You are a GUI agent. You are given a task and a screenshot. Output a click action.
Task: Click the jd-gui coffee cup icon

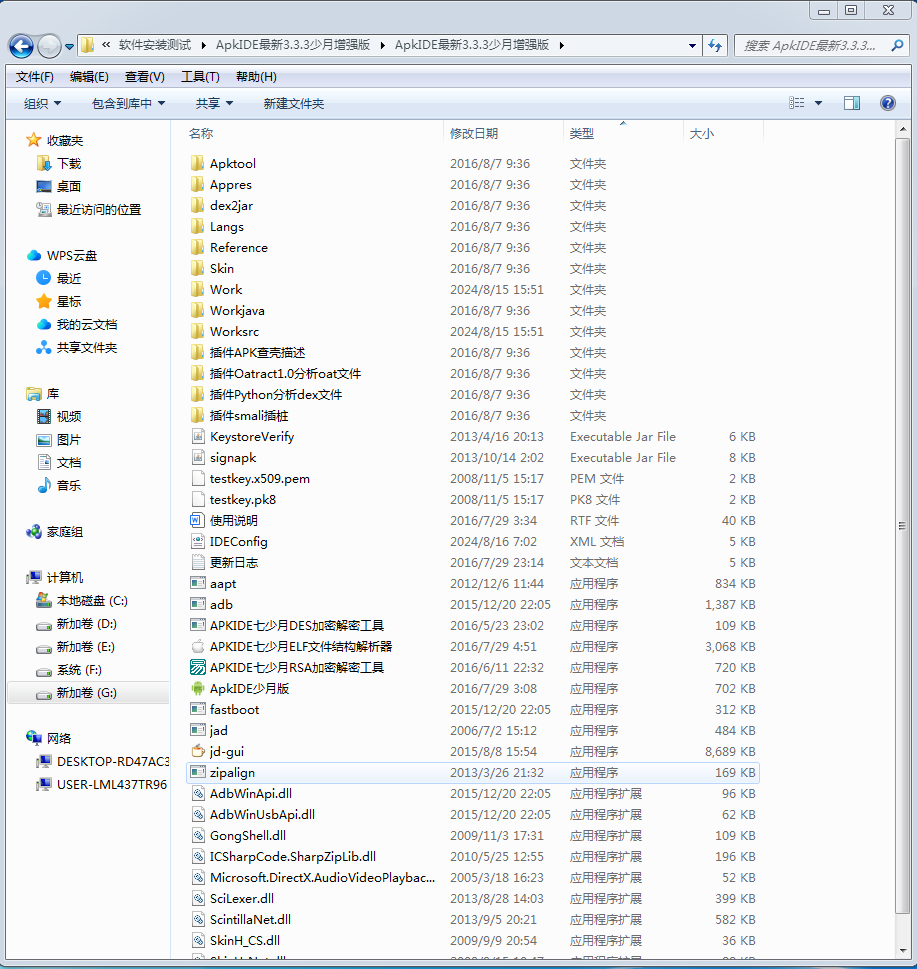197,751
